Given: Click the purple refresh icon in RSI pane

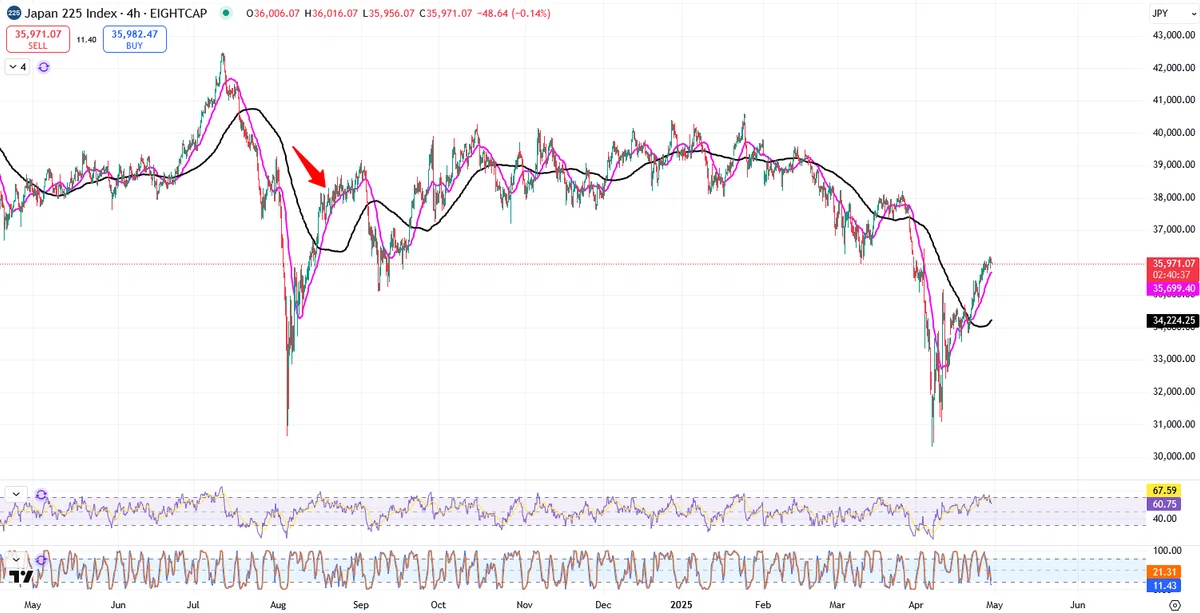Looking at the screenshot, I should click(x=41, y=494).
